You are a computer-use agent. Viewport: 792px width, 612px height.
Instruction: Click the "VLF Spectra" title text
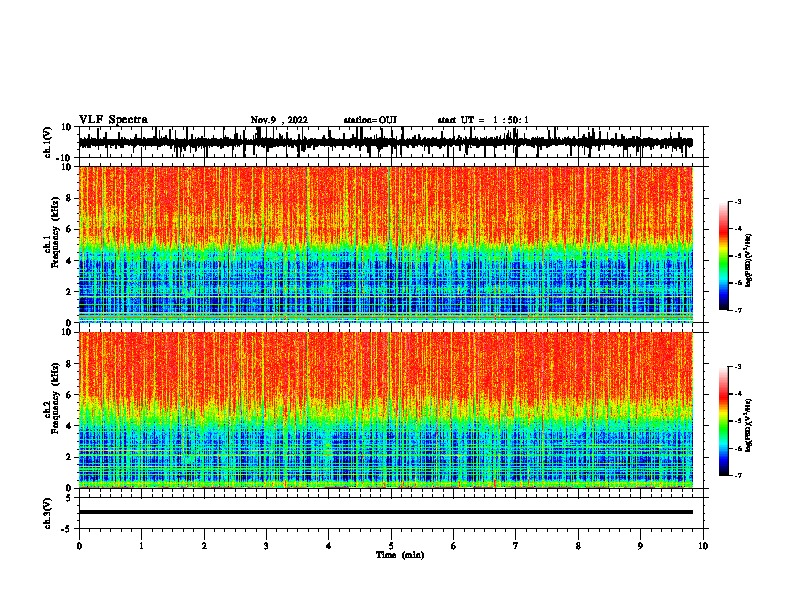(113, 120)
